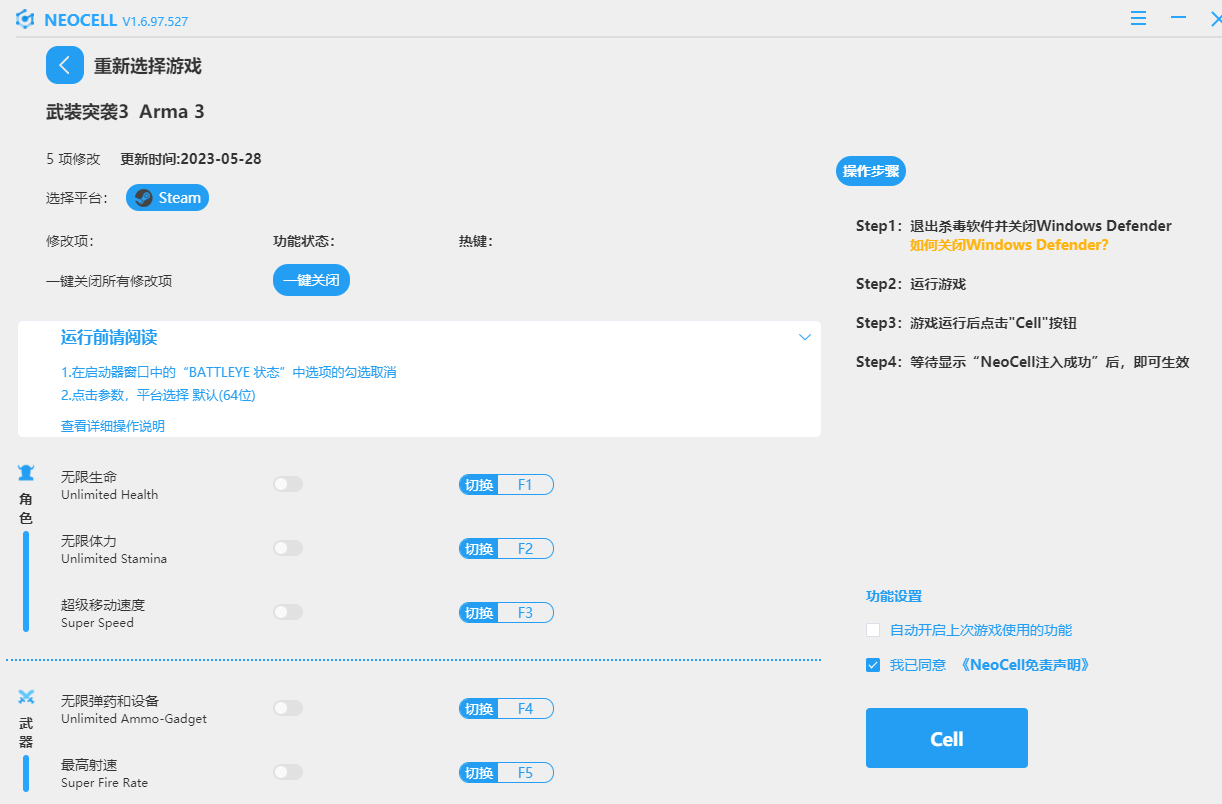Image resolution: width=1222 pixels, height=804 pixels.
Task: Open the 如何关闭Windows Defender? link
Action: pyautogui.click(x=1009, y=245)
